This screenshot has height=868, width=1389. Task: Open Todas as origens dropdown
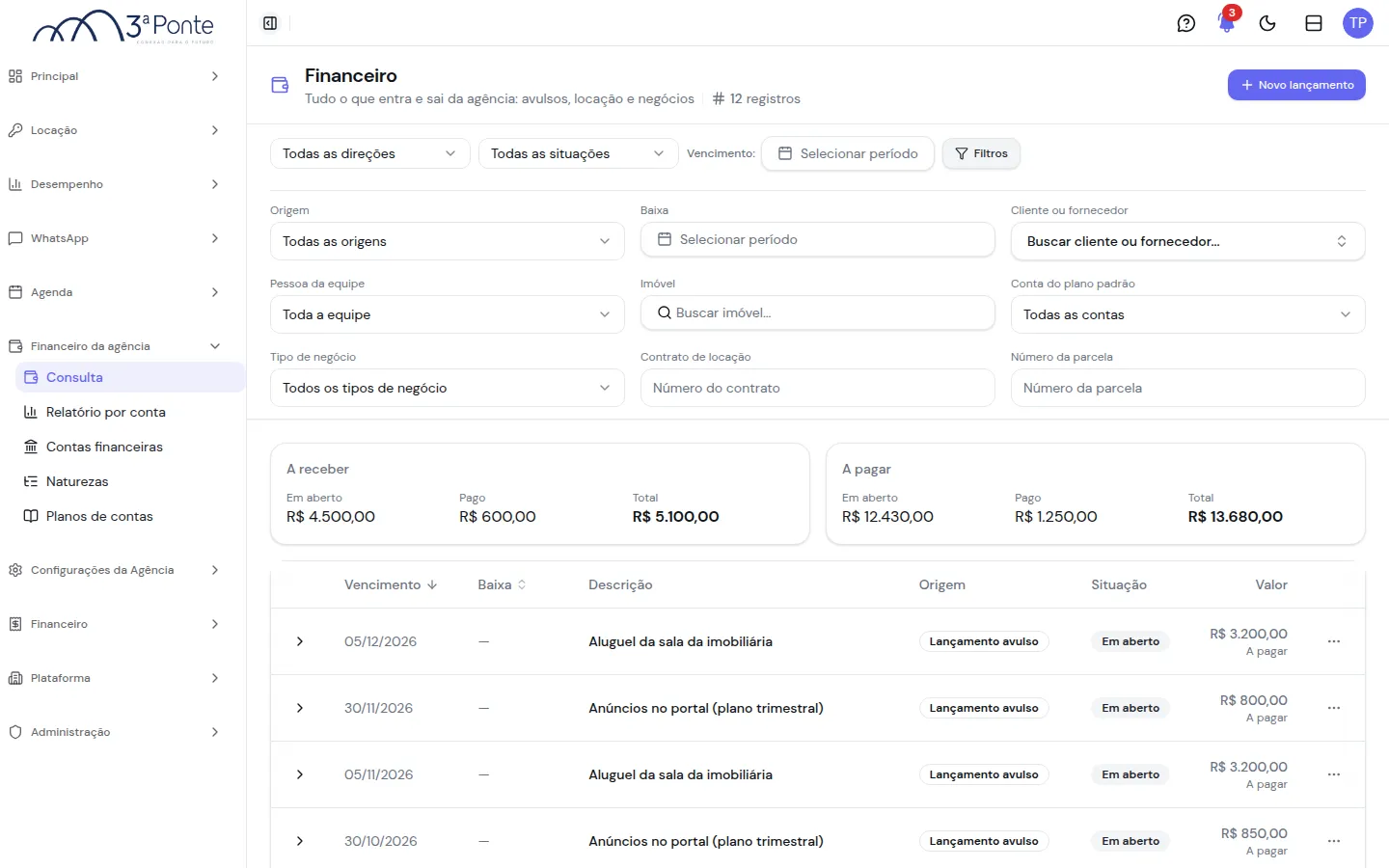(x=448, y=241)
